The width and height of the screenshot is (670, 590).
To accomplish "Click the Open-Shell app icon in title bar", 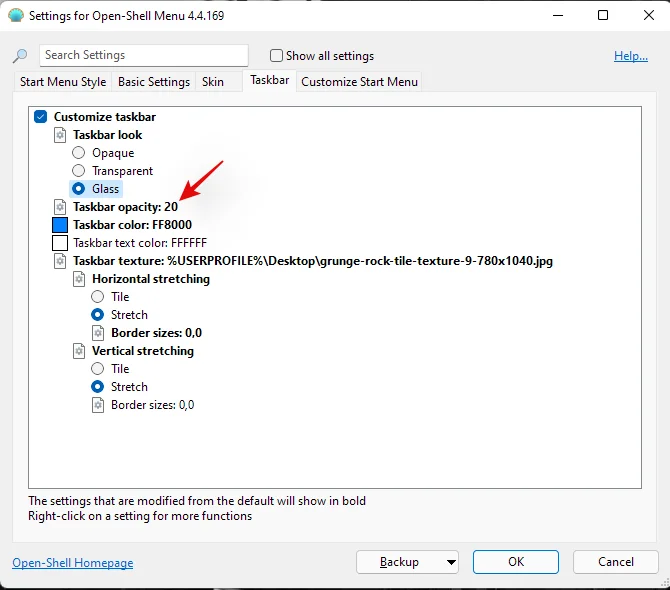I will coord(16,15).
